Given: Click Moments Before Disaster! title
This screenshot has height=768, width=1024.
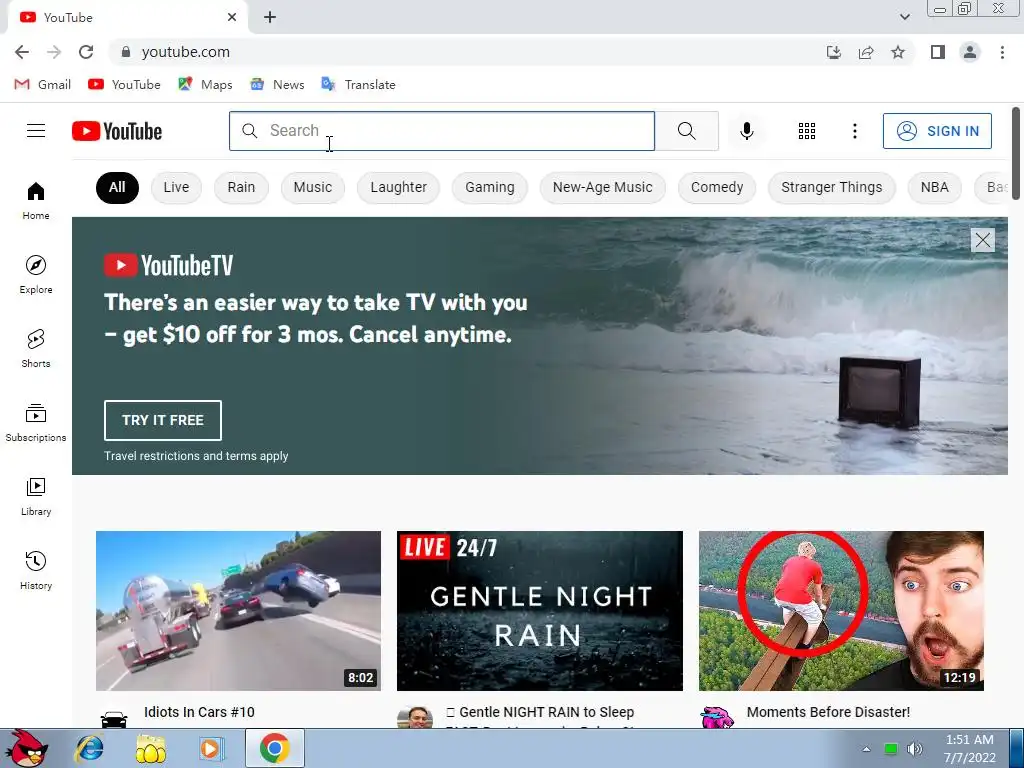Looking at the screenshot, I should pos(828,712).
